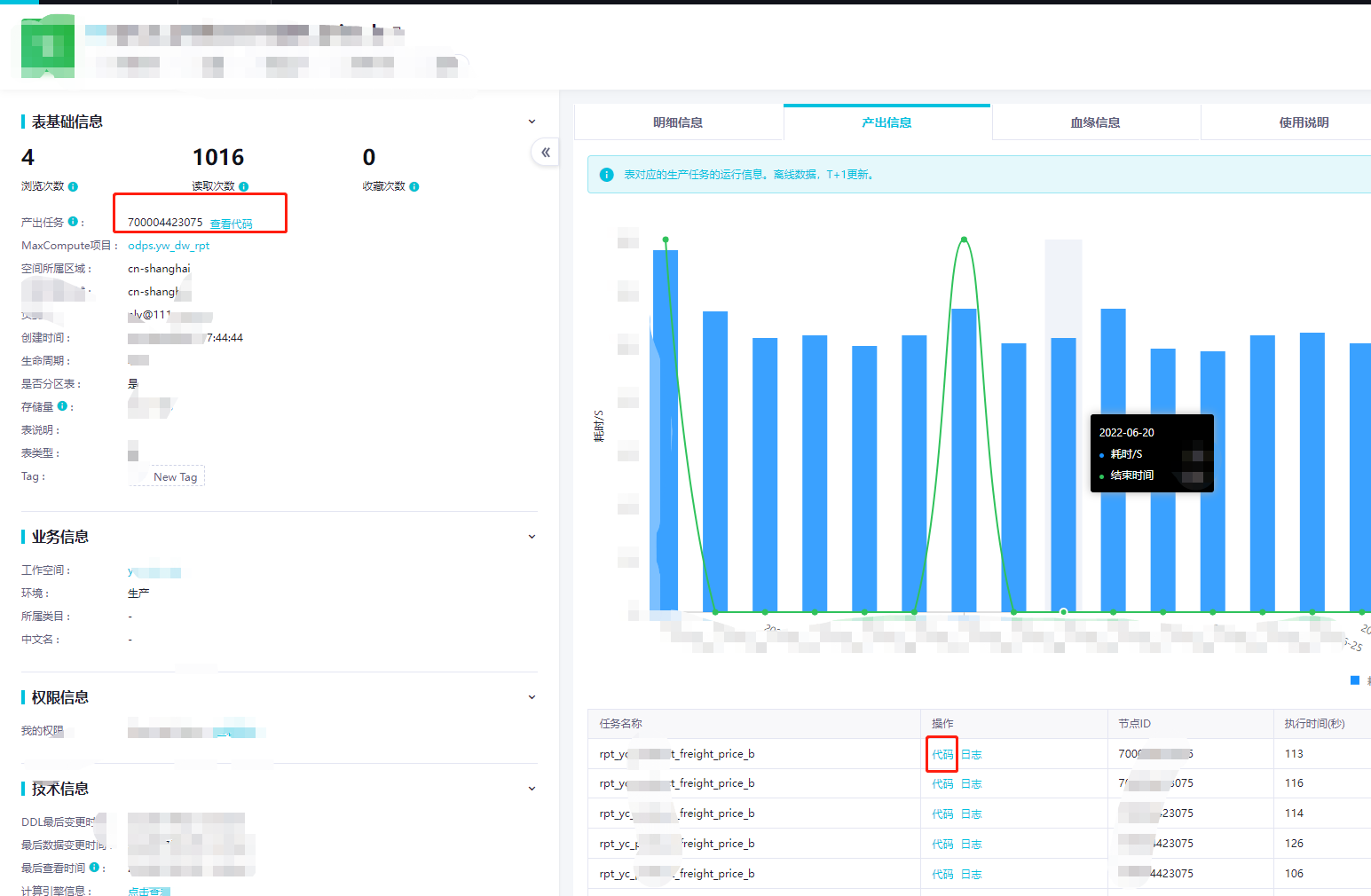Collapse the 权限信息 section
The width and height of the screenshot is (1371, 896).
(532, 697)
